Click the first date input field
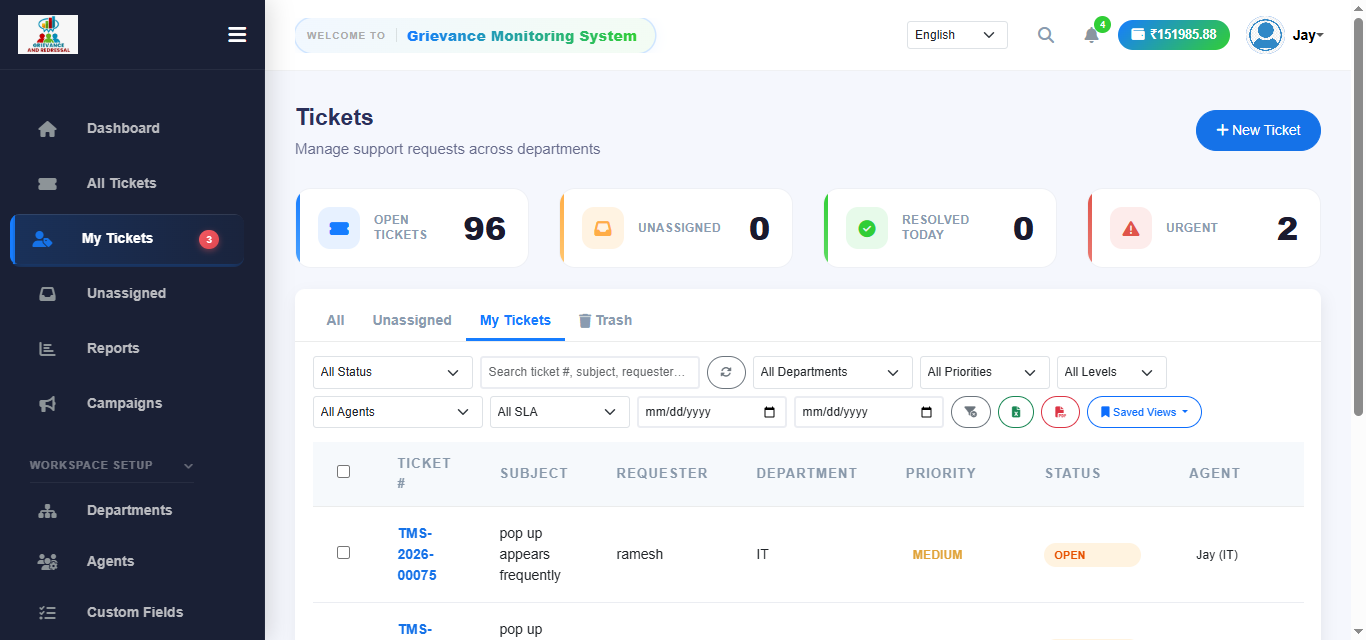Viewport: 1366px width, 640px height. [x=711, y=412]
